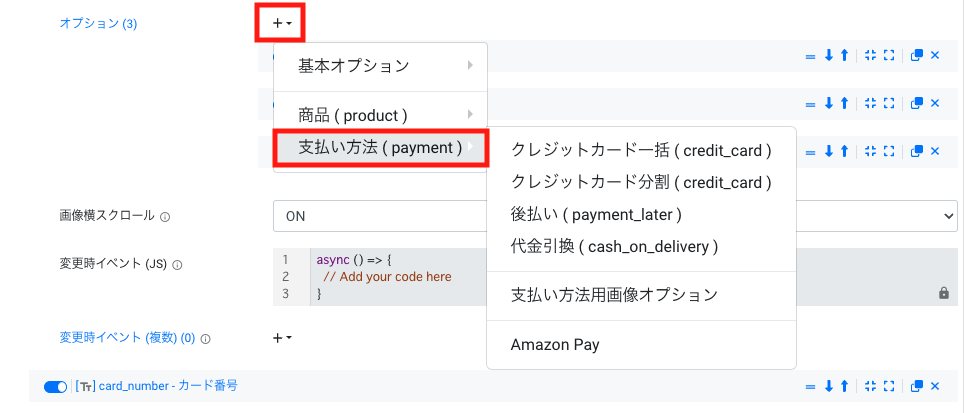Click move-down arrow on first option row
973x413 pixels.
(x=828, y=55)
